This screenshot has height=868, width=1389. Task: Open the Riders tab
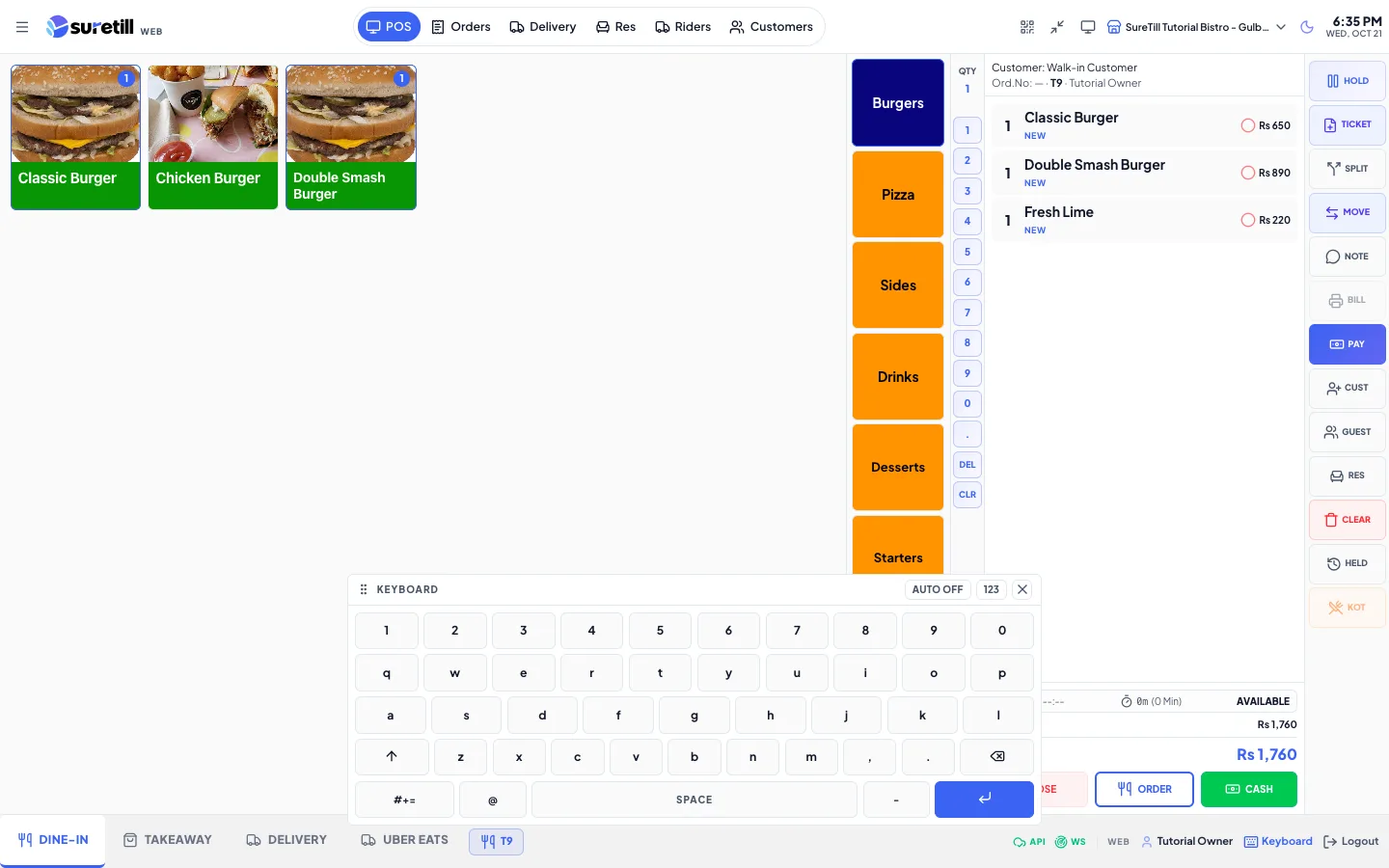tap(683, 27)
